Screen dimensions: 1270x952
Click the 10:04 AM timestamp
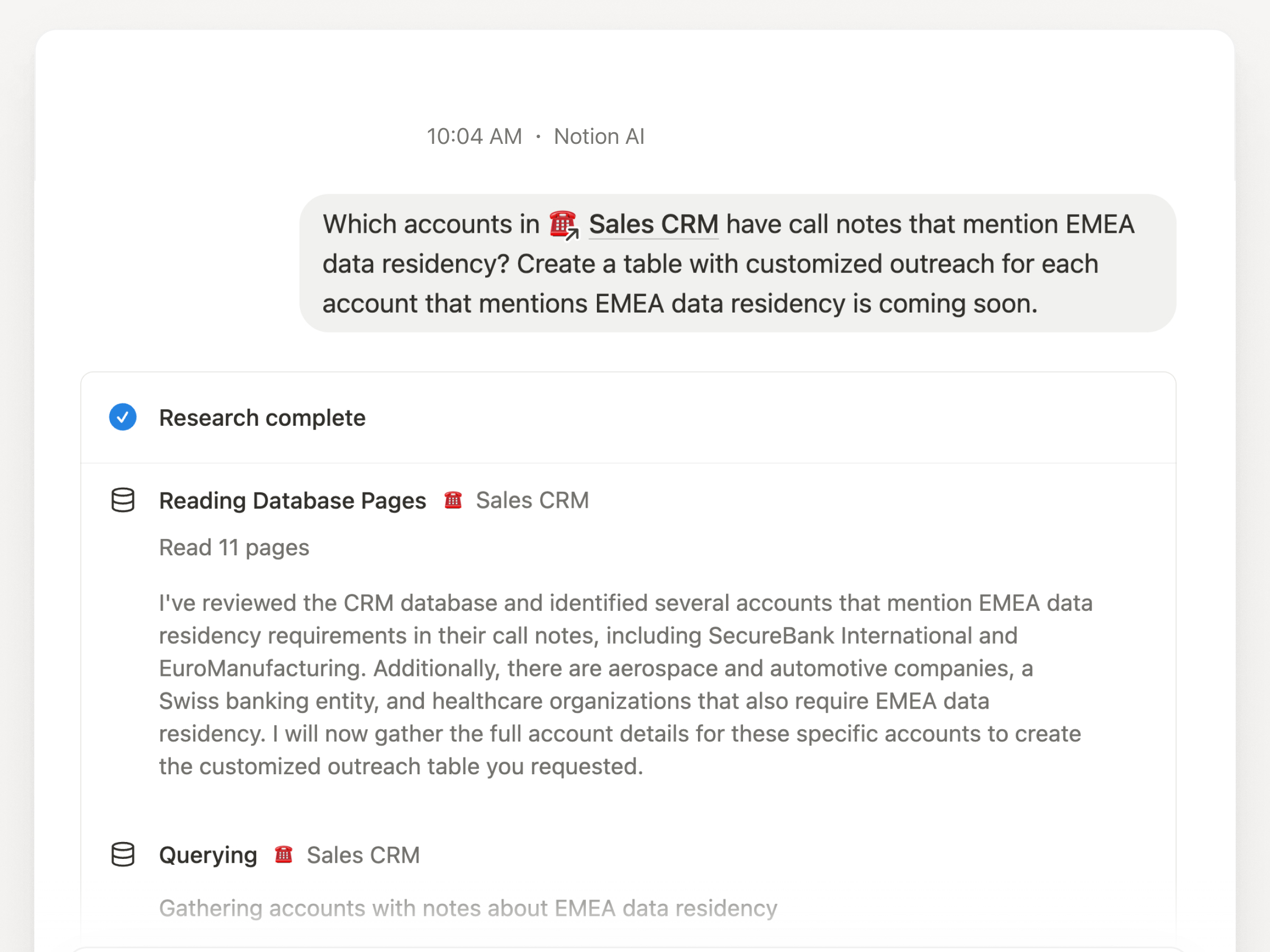pos(474,136)
